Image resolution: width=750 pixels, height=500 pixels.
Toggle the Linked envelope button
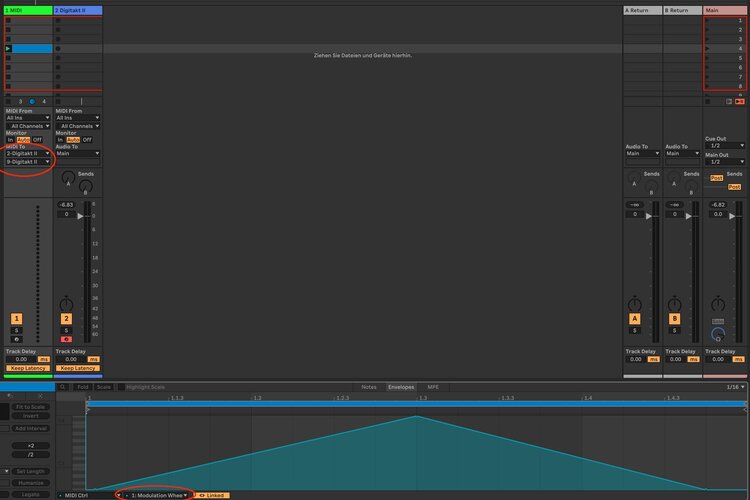(211, 495)
